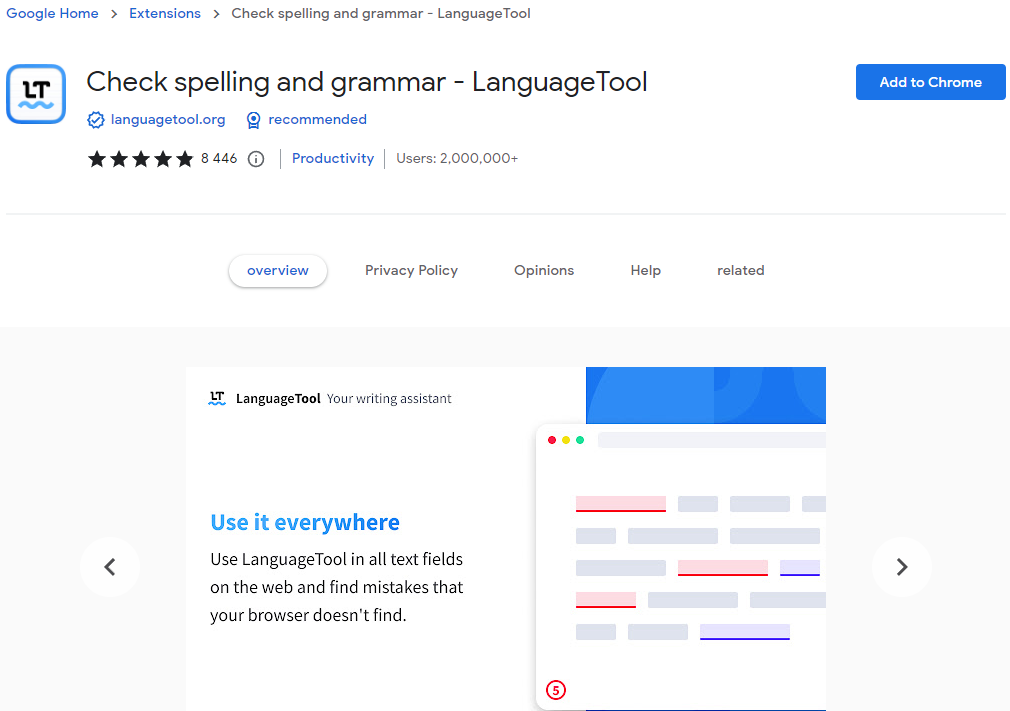Open the Google Home breadcrumb link

(x=52, y=14)
